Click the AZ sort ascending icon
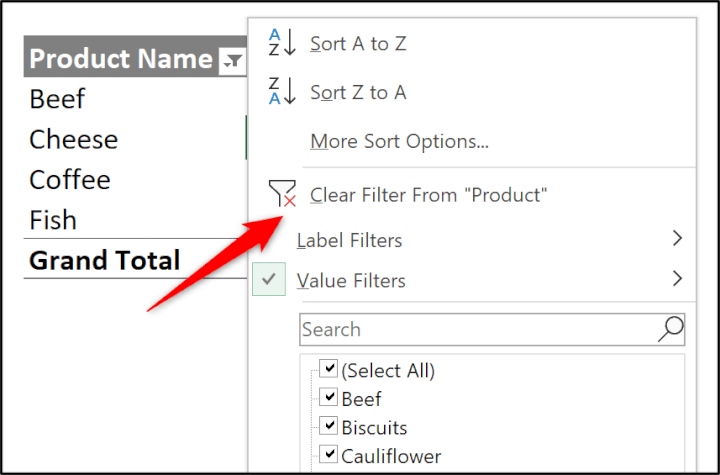The width and height of the screenshot is (720, 475). click(281, 43)
